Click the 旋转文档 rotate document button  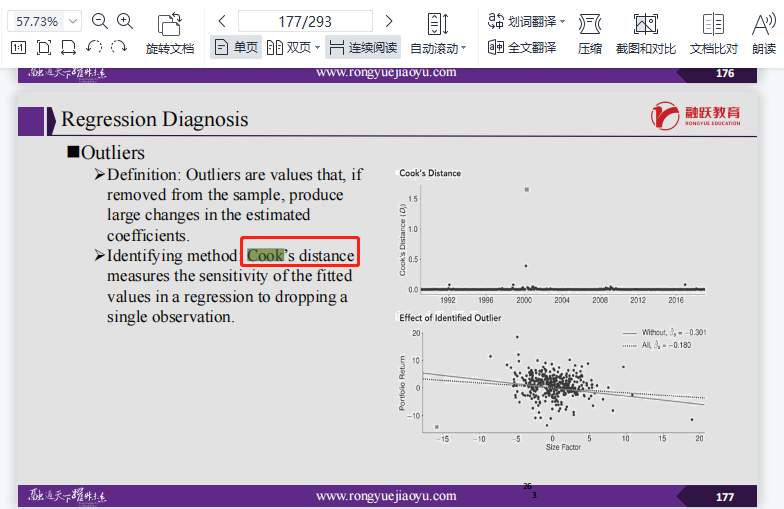[x=170, y=33]
